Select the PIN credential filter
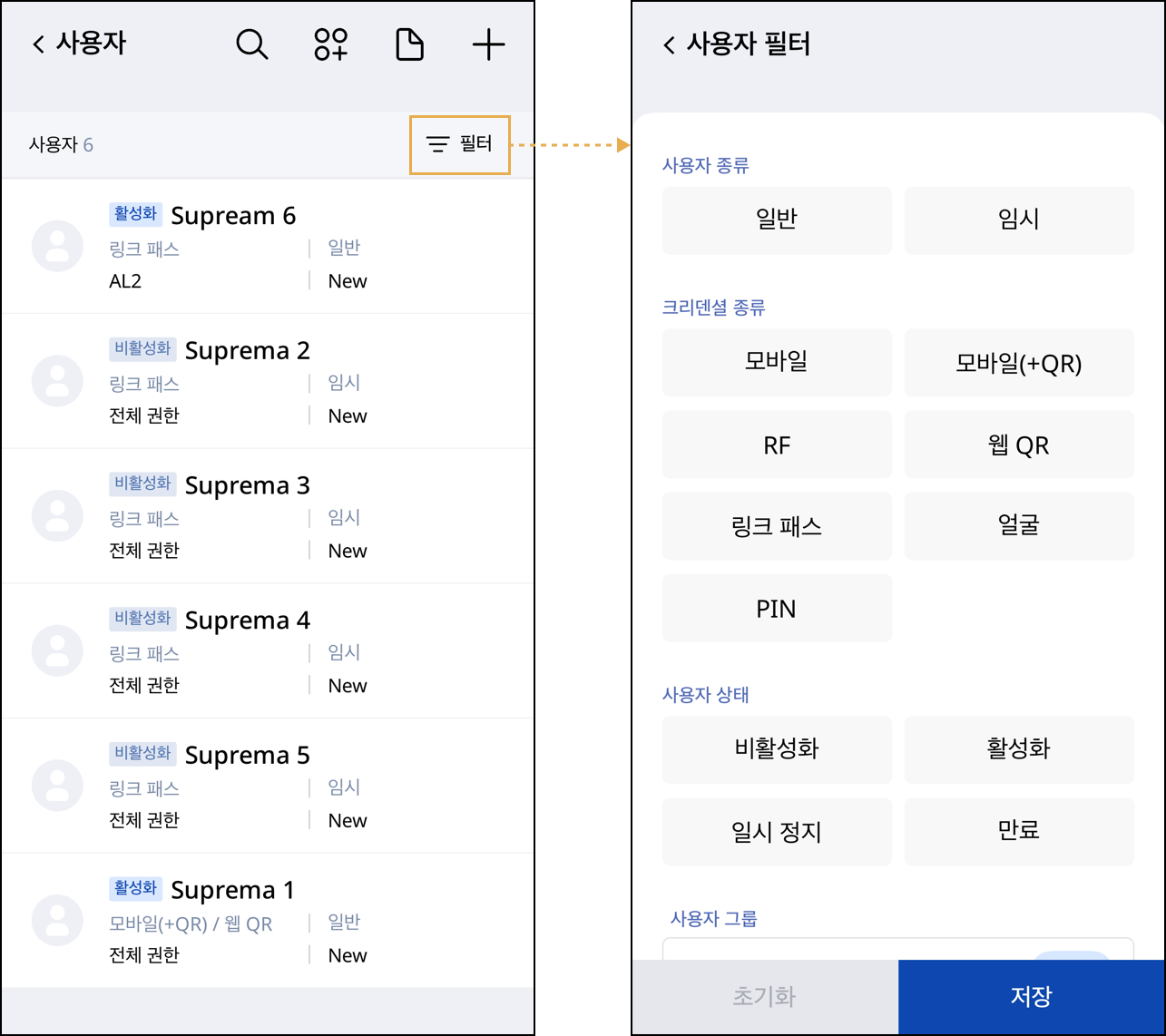 (777, 609)
